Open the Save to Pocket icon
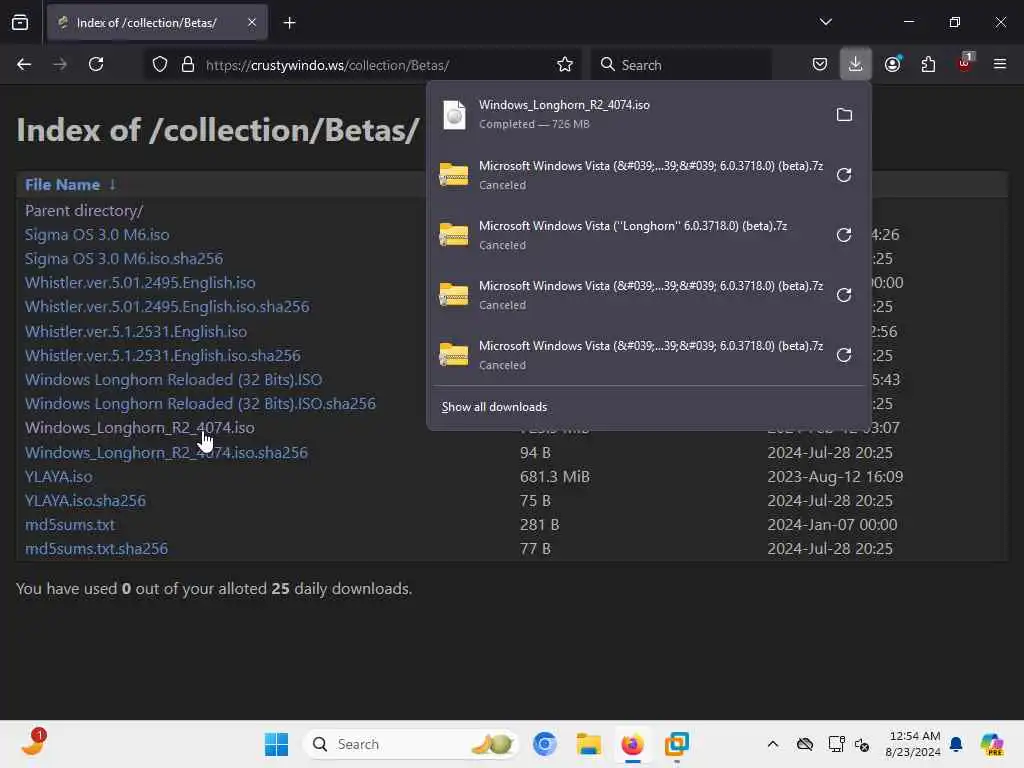1024x768 pixels. [820, 65]
